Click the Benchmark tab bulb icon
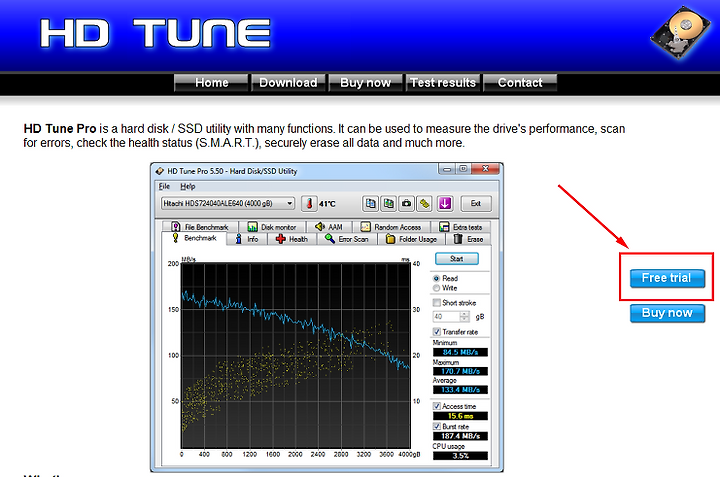This screenshot has width=720, height=477. [x=175, y=238]
